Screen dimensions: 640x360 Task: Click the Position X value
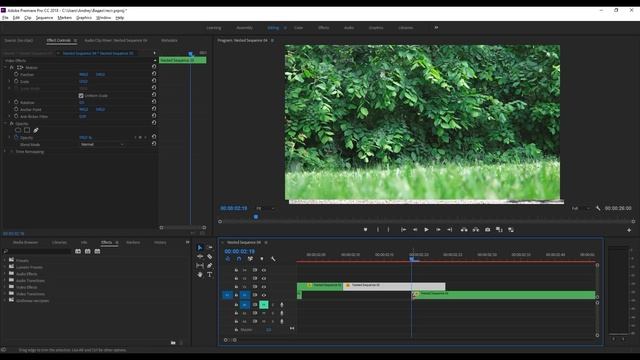click(x=84, y=75)
